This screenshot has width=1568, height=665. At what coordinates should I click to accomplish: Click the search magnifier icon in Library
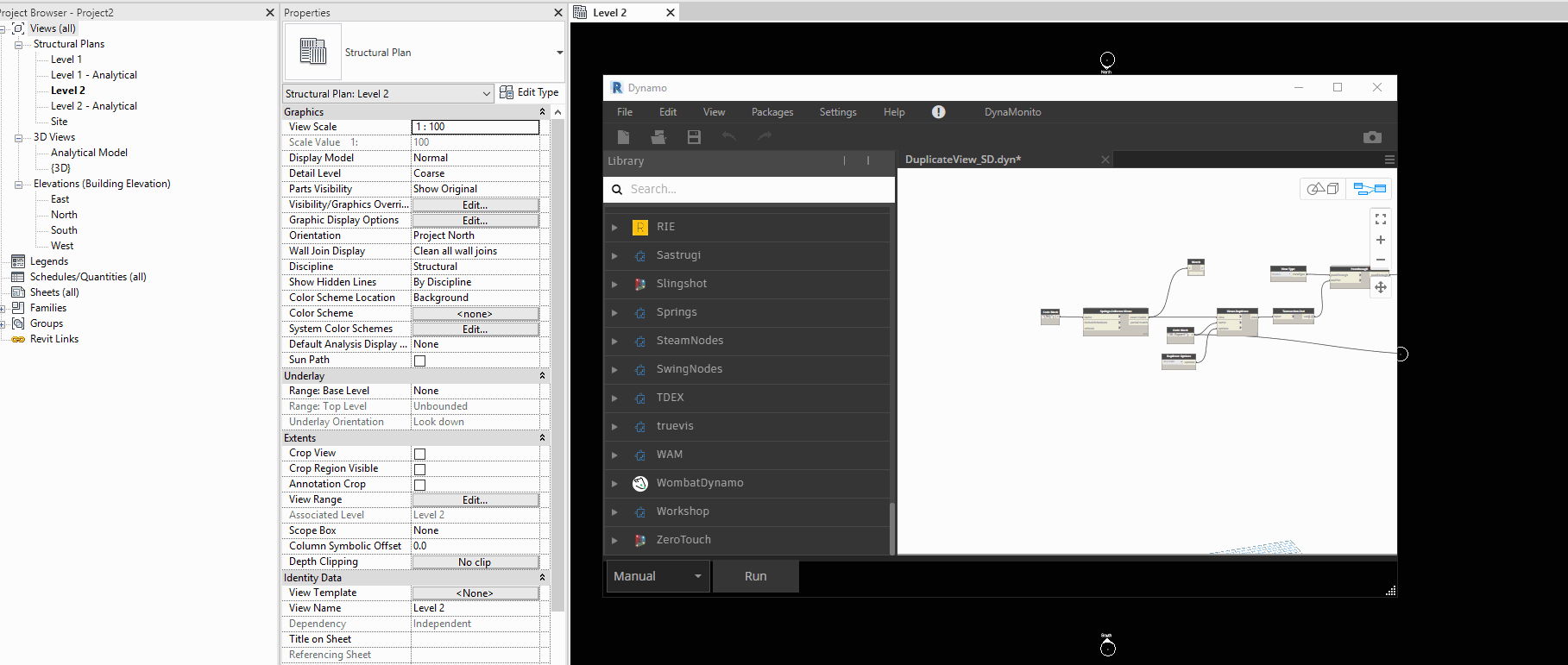click(x=617, y=189)
